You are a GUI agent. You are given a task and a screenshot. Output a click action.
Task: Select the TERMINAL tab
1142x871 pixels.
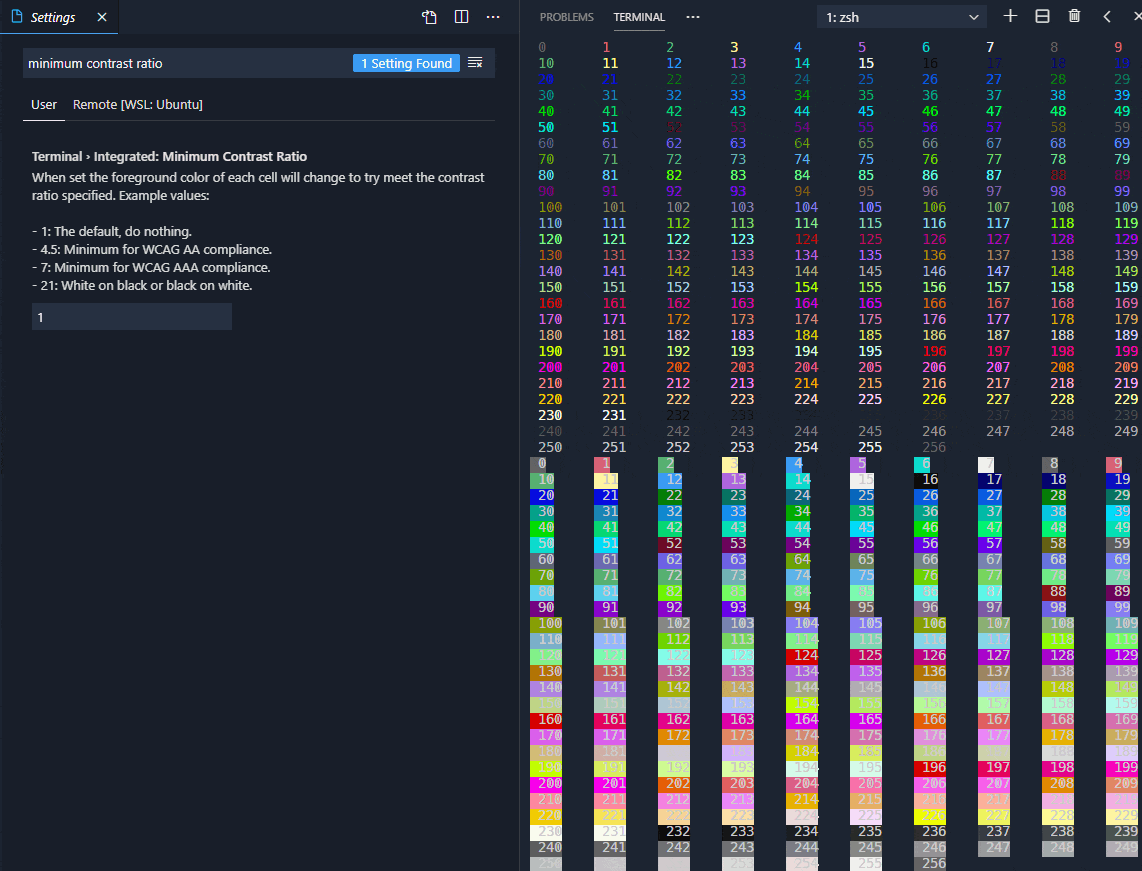pos(639,17)
